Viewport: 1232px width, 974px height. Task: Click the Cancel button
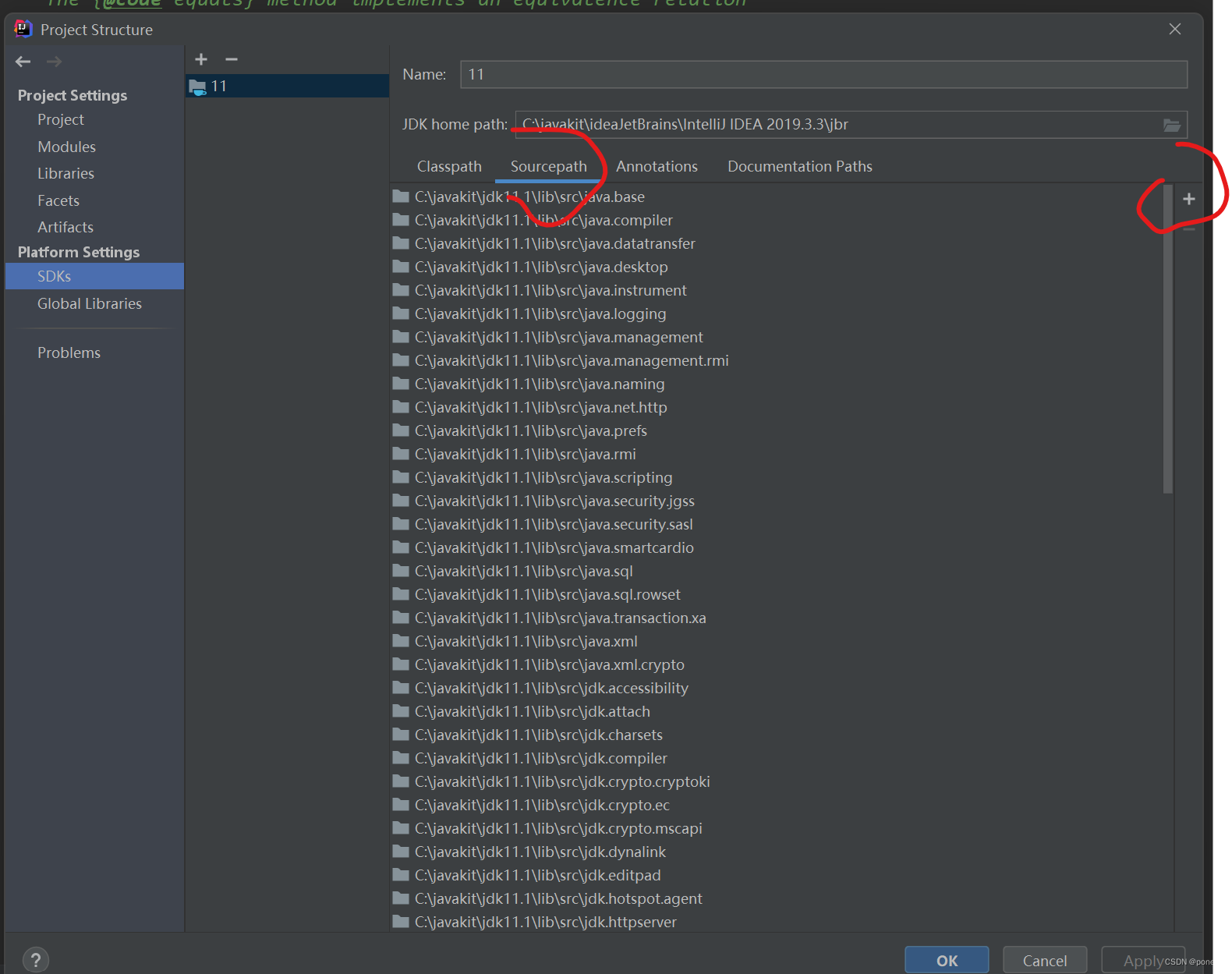click(1045, 960)
